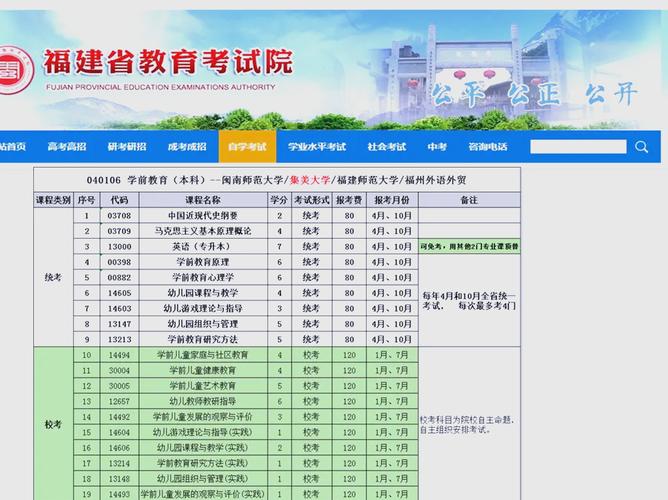Select course 学前儿童家庭与社区教育
The height and width of the screenshot is (500, 668).
point(203,355)
